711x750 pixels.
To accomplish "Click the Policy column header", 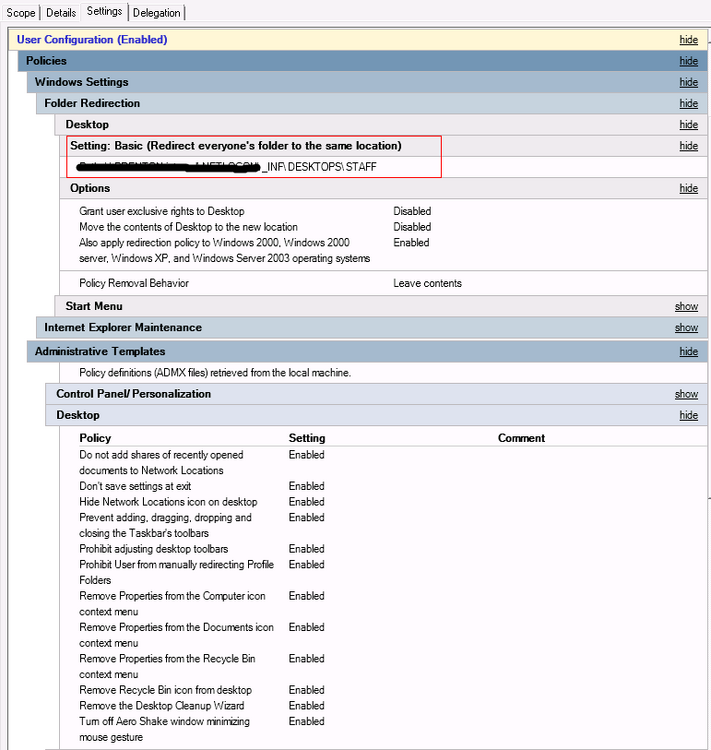I will (95, 438).
